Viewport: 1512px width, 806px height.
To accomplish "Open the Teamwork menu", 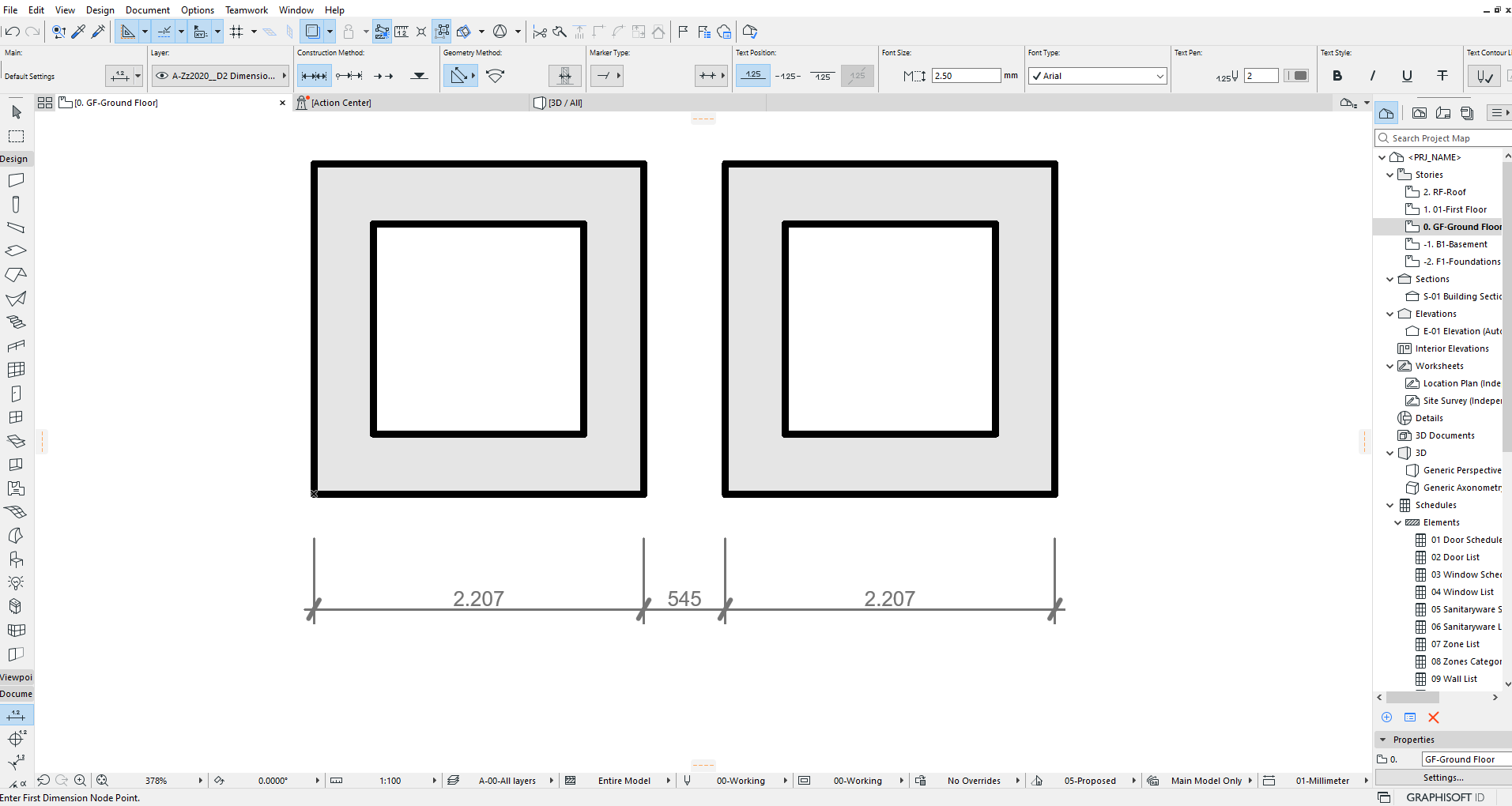I will pyautogui.click(x=247, y=10).
